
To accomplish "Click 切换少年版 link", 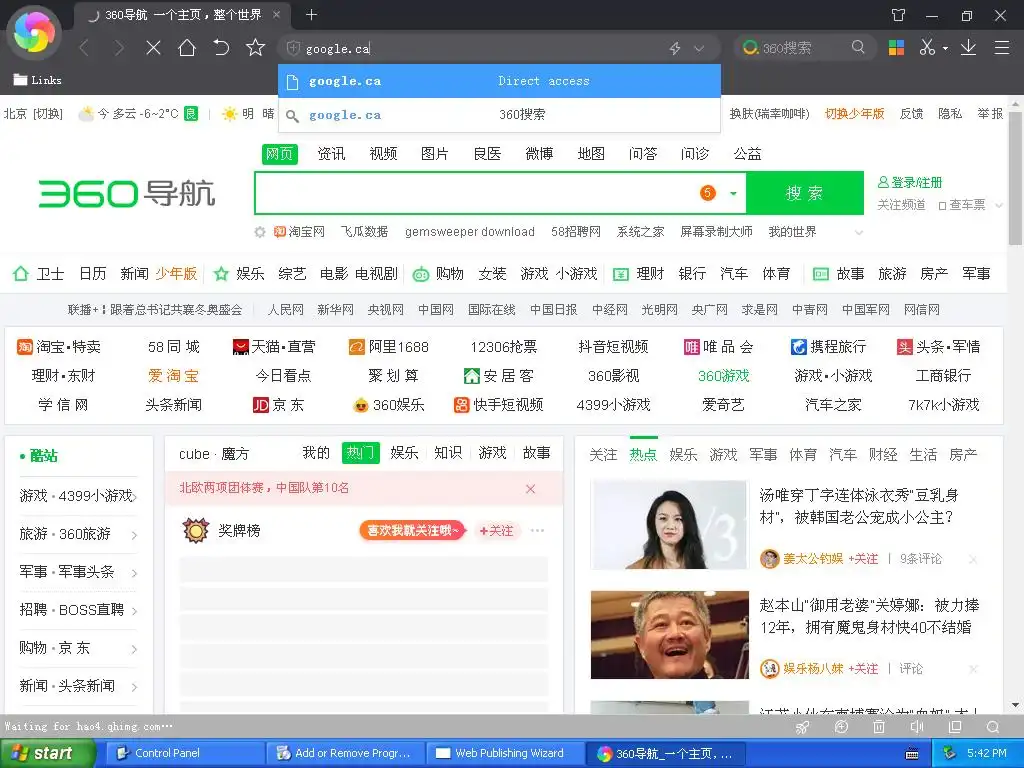I will 854,114.
